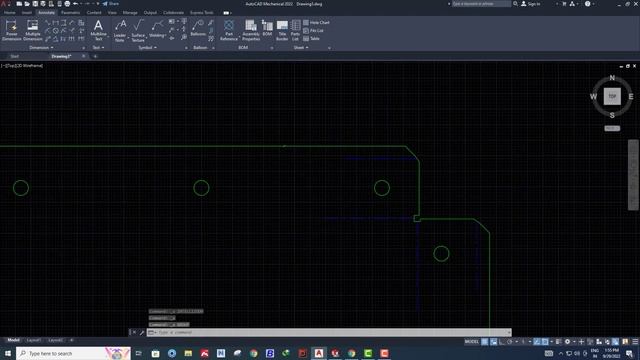Select the Surface Texture symbol tool
Image resolution: width=640 pixels, height=360 pixels.
tap(138, 31)
